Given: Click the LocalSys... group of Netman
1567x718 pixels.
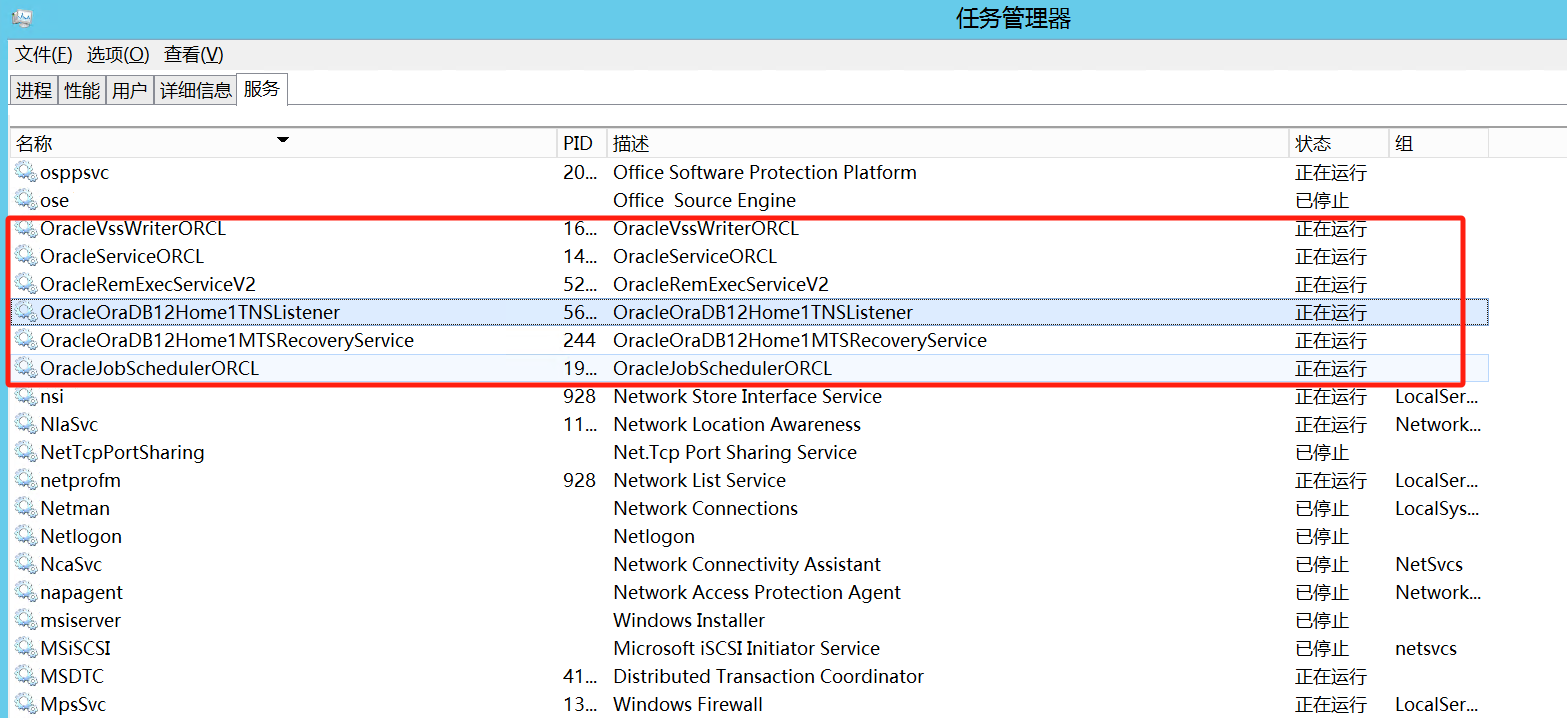Looking at the screenshot, I should [1437, 508].
